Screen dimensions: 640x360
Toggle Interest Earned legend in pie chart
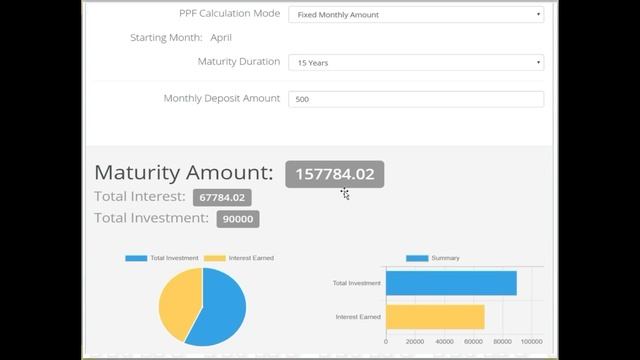(239, 258)
